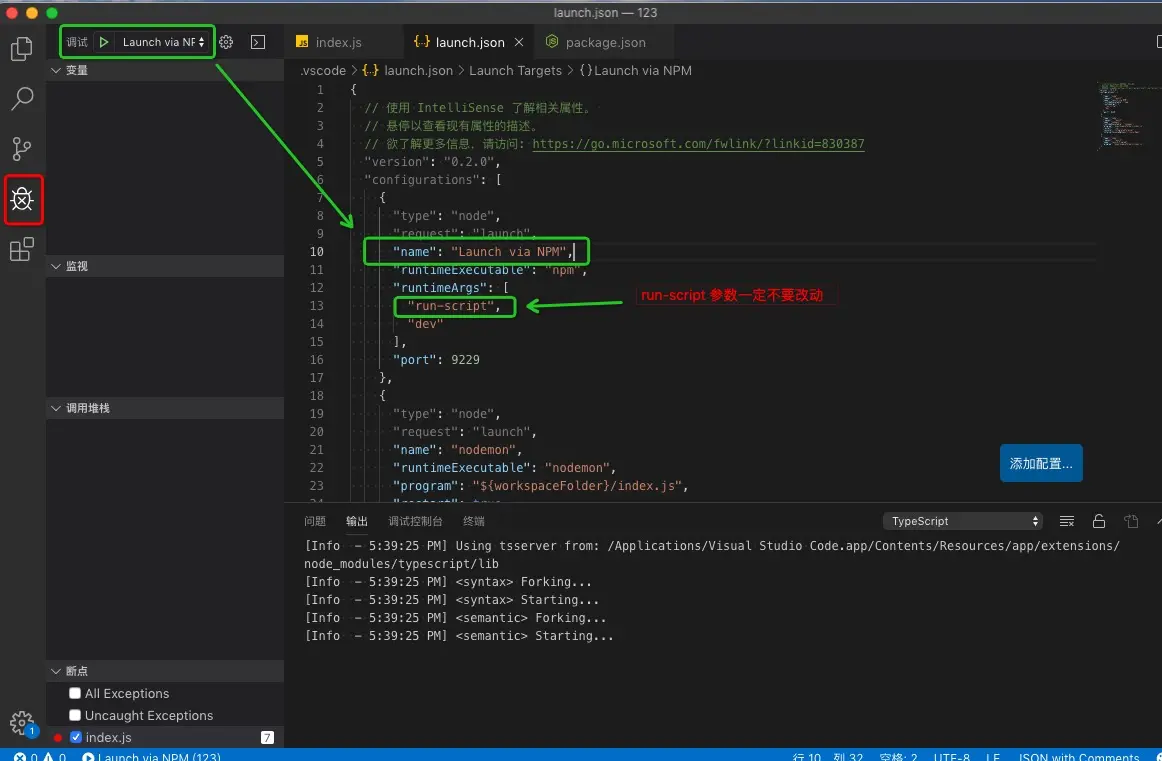This screenshot has height=761, width=1162.
Task: Open the TypeScript output channel dropdown
Action: (963, 521)
